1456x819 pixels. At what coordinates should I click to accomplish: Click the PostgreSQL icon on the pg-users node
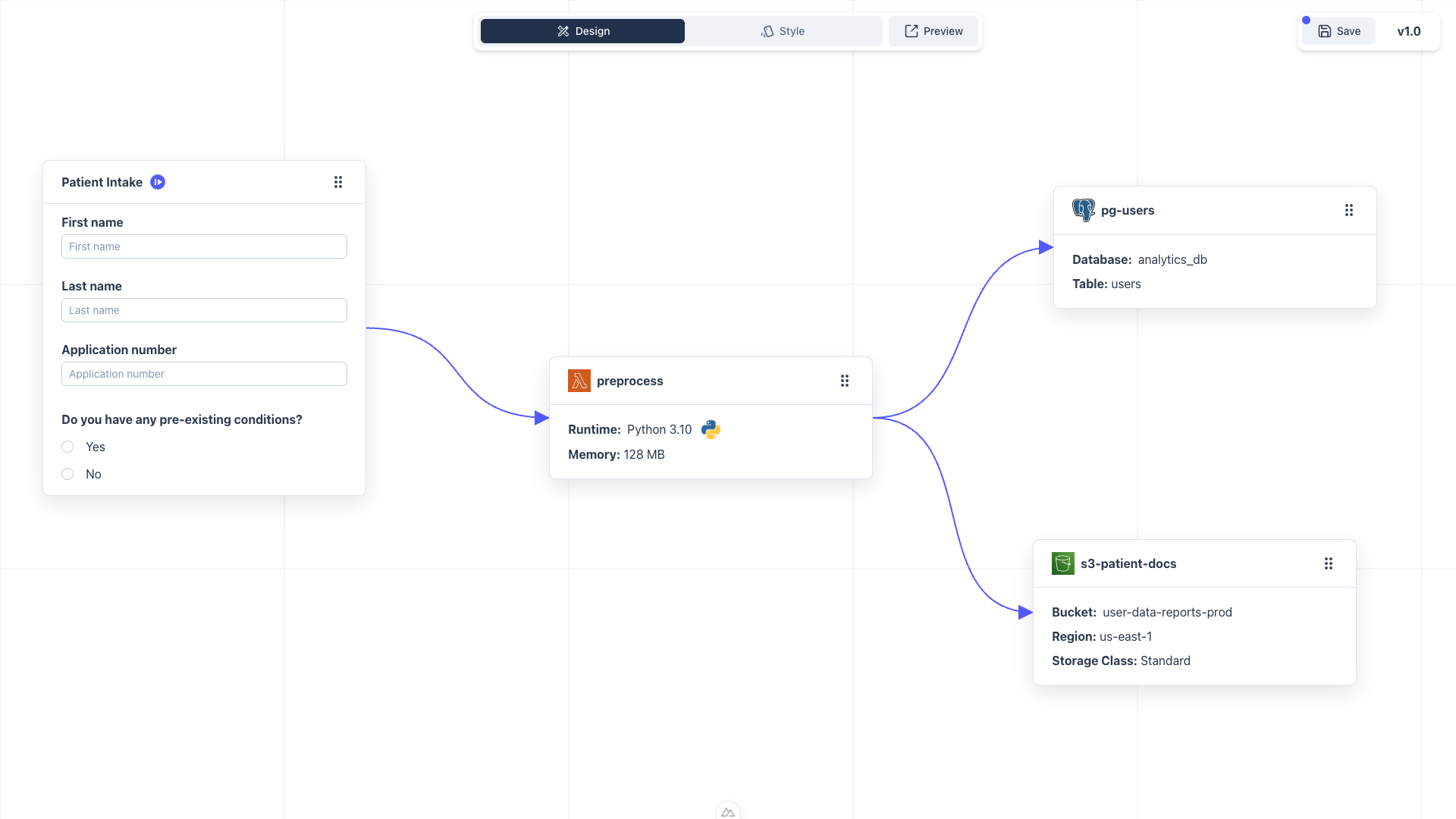click(x=1083, y=210)
